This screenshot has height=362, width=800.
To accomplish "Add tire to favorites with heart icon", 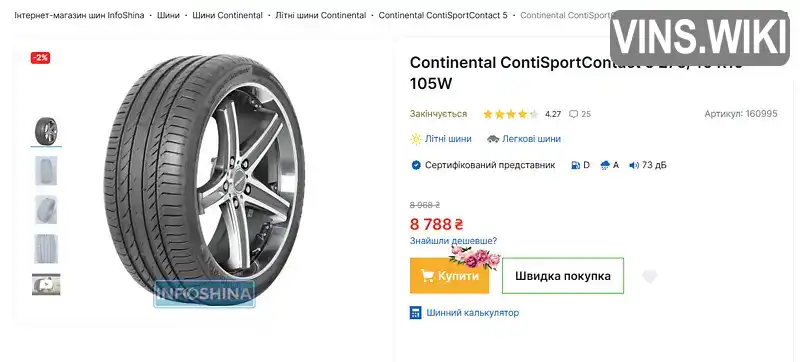I will point(649,276).
